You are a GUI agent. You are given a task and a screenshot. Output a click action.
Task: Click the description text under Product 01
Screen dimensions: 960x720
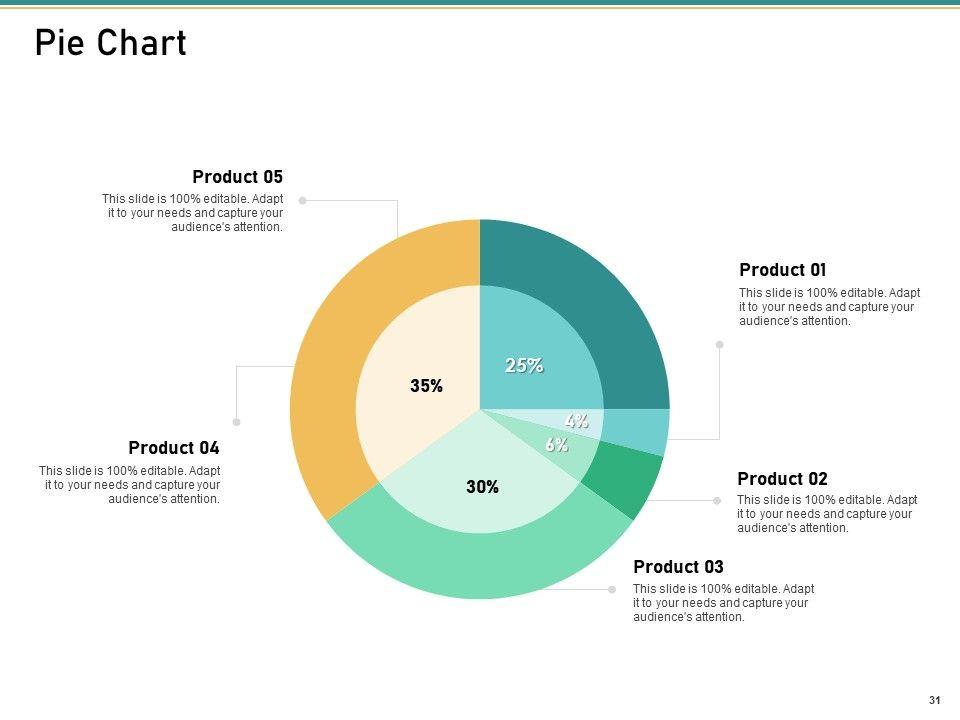point(829,307)
